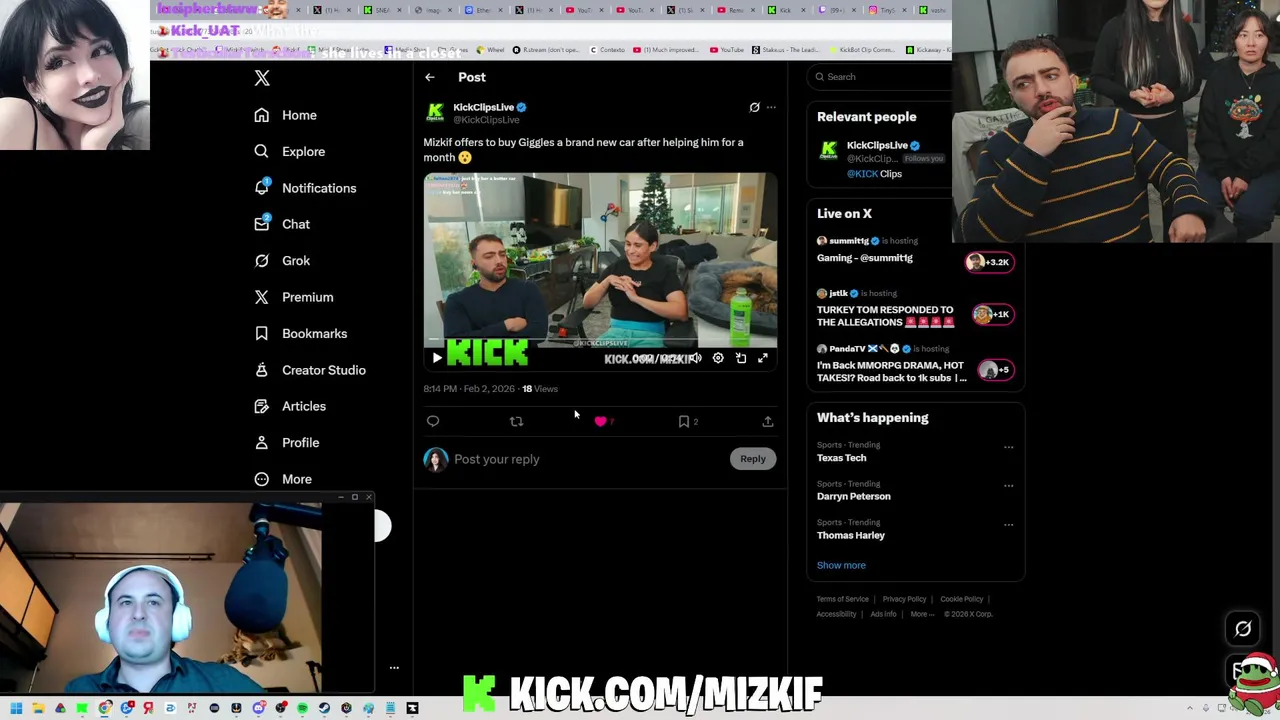Open the post's three-dot options menu
This screenshot has width=1280, height=720.
click(x=771, y=107)
